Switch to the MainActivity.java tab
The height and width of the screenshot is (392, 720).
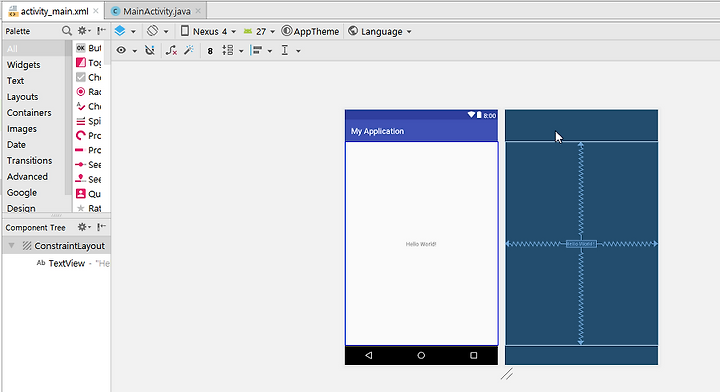156,11
